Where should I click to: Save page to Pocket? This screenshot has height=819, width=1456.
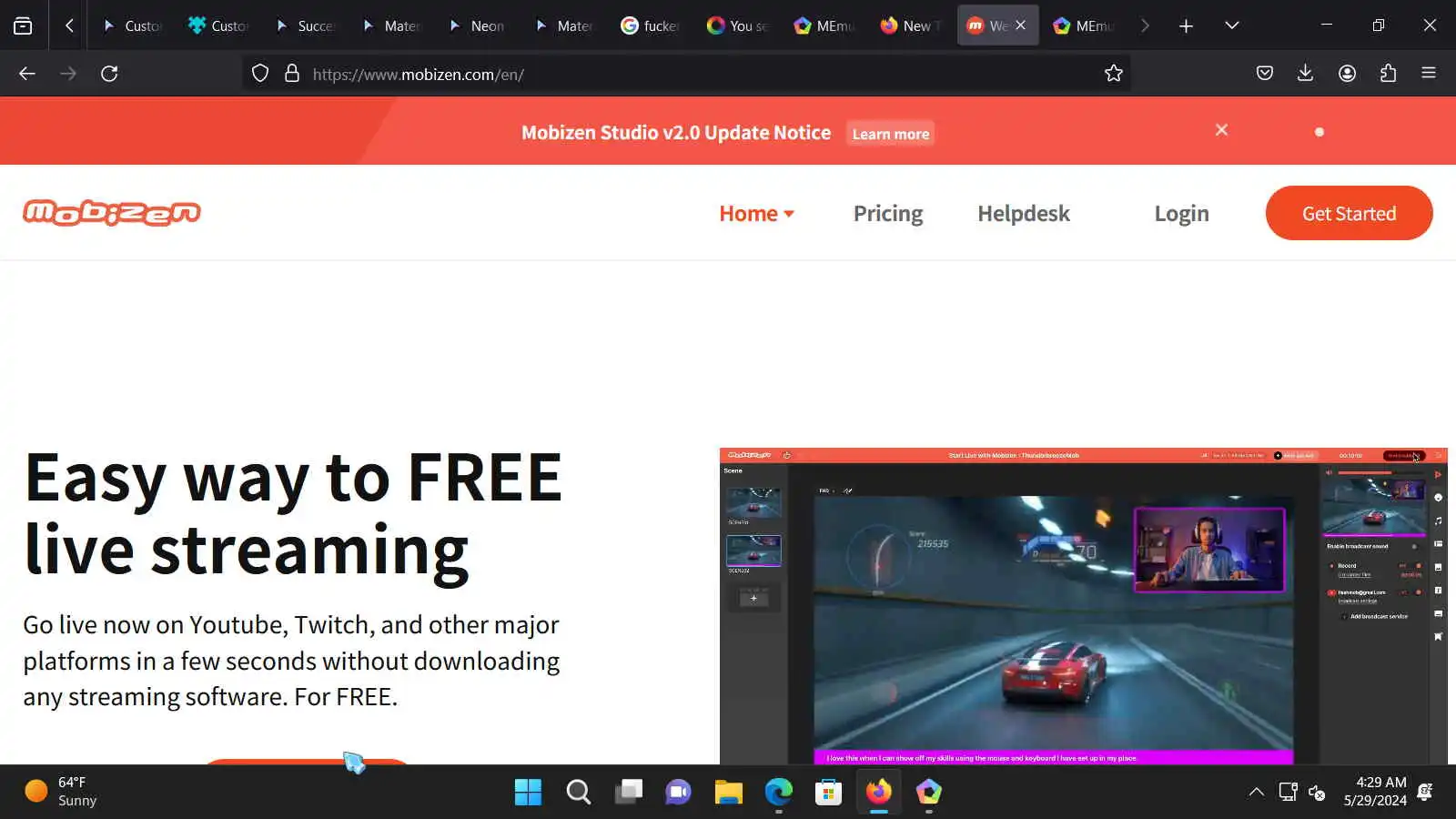coord(1265,74)
